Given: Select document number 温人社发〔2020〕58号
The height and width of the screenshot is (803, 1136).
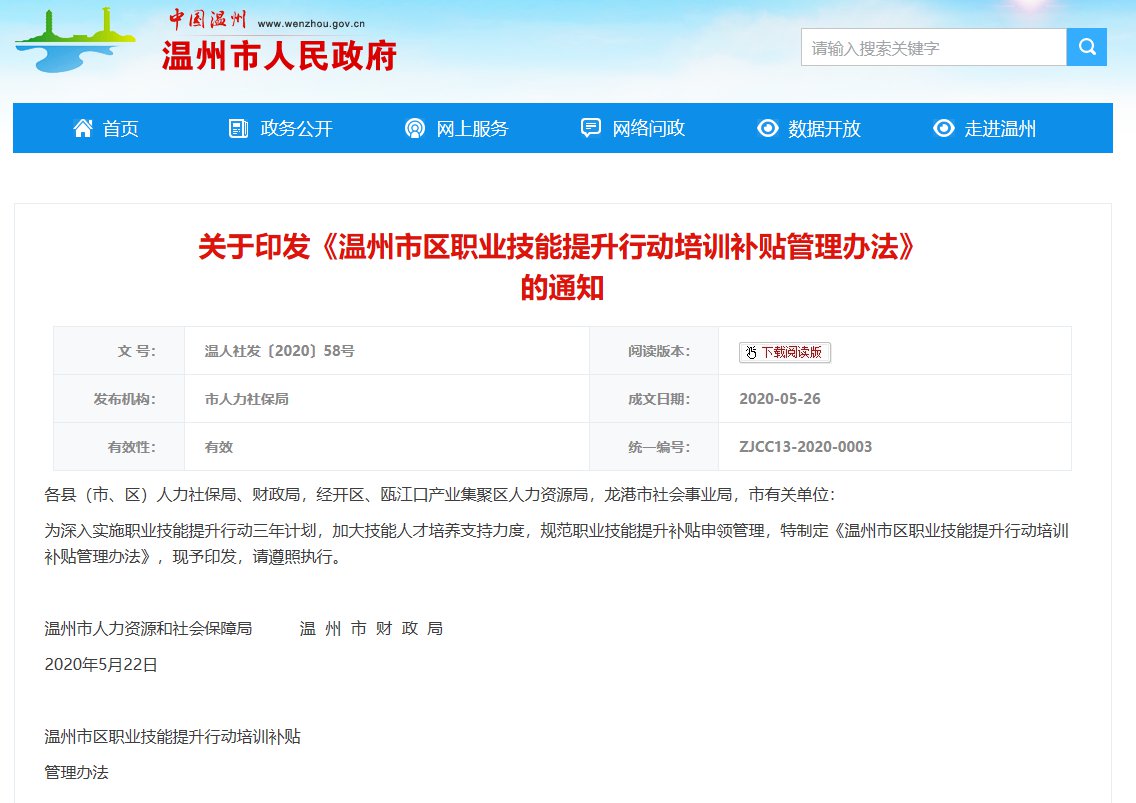Looking at the screenshot, I should point(280,351).
